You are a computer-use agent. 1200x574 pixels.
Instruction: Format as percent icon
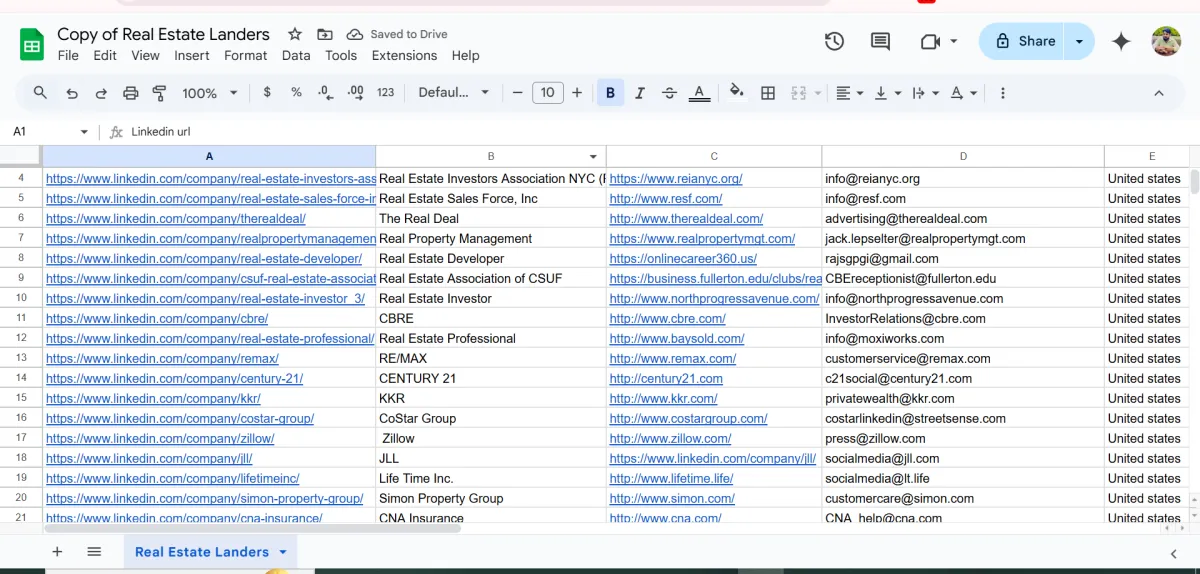tap(296, 92)
